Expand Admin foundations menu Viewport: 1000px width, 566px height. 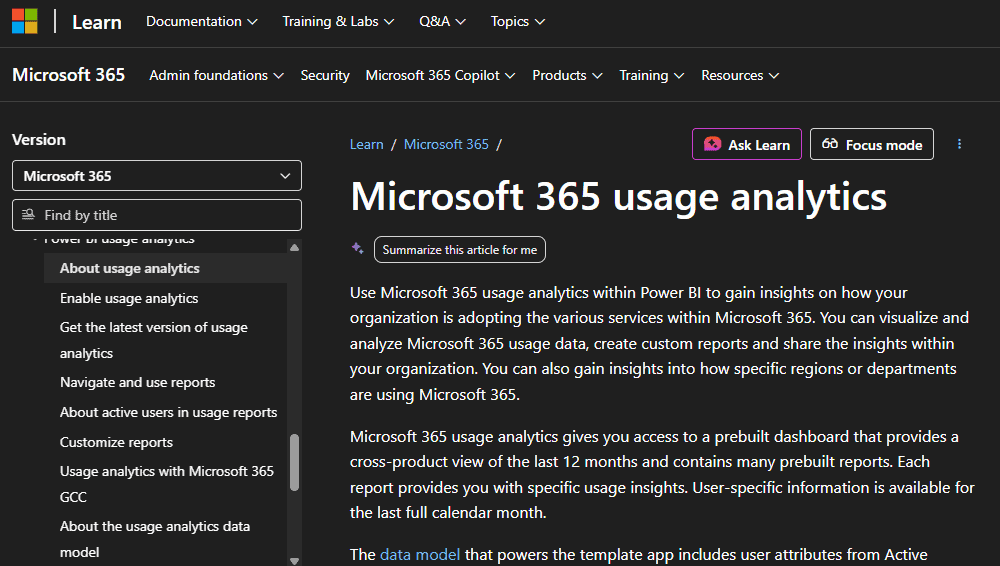tap(216, 75)
